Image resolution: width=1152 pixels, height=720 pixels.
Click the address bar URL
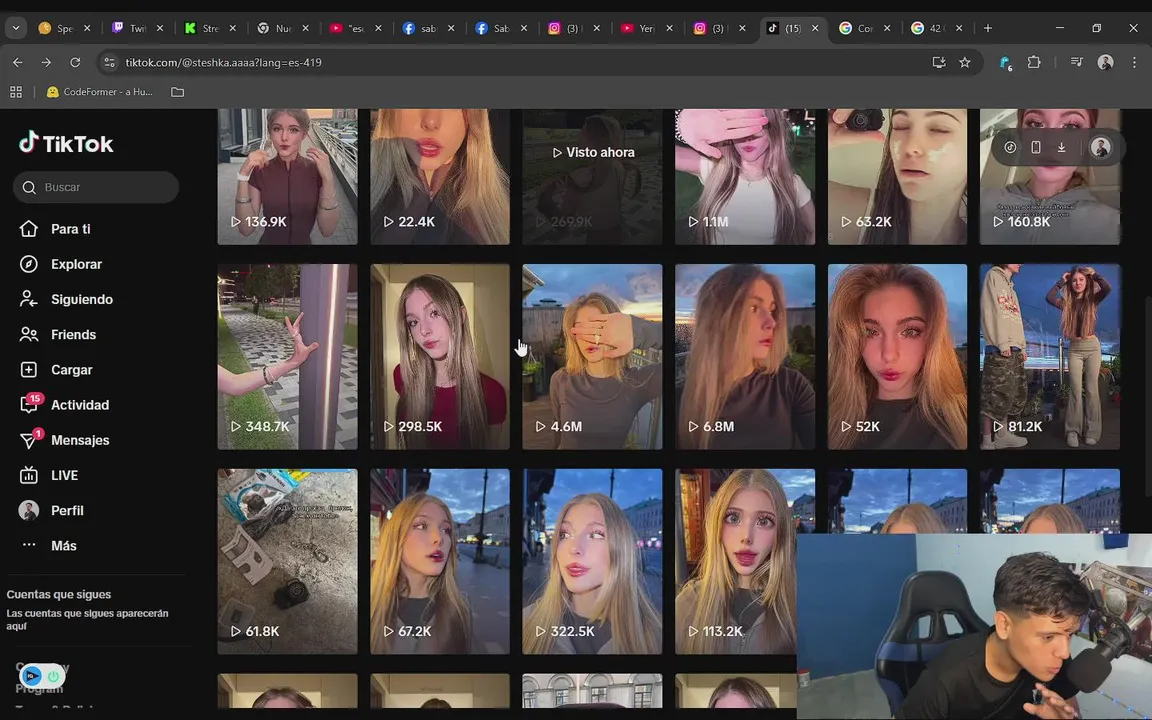coord(223,62)
